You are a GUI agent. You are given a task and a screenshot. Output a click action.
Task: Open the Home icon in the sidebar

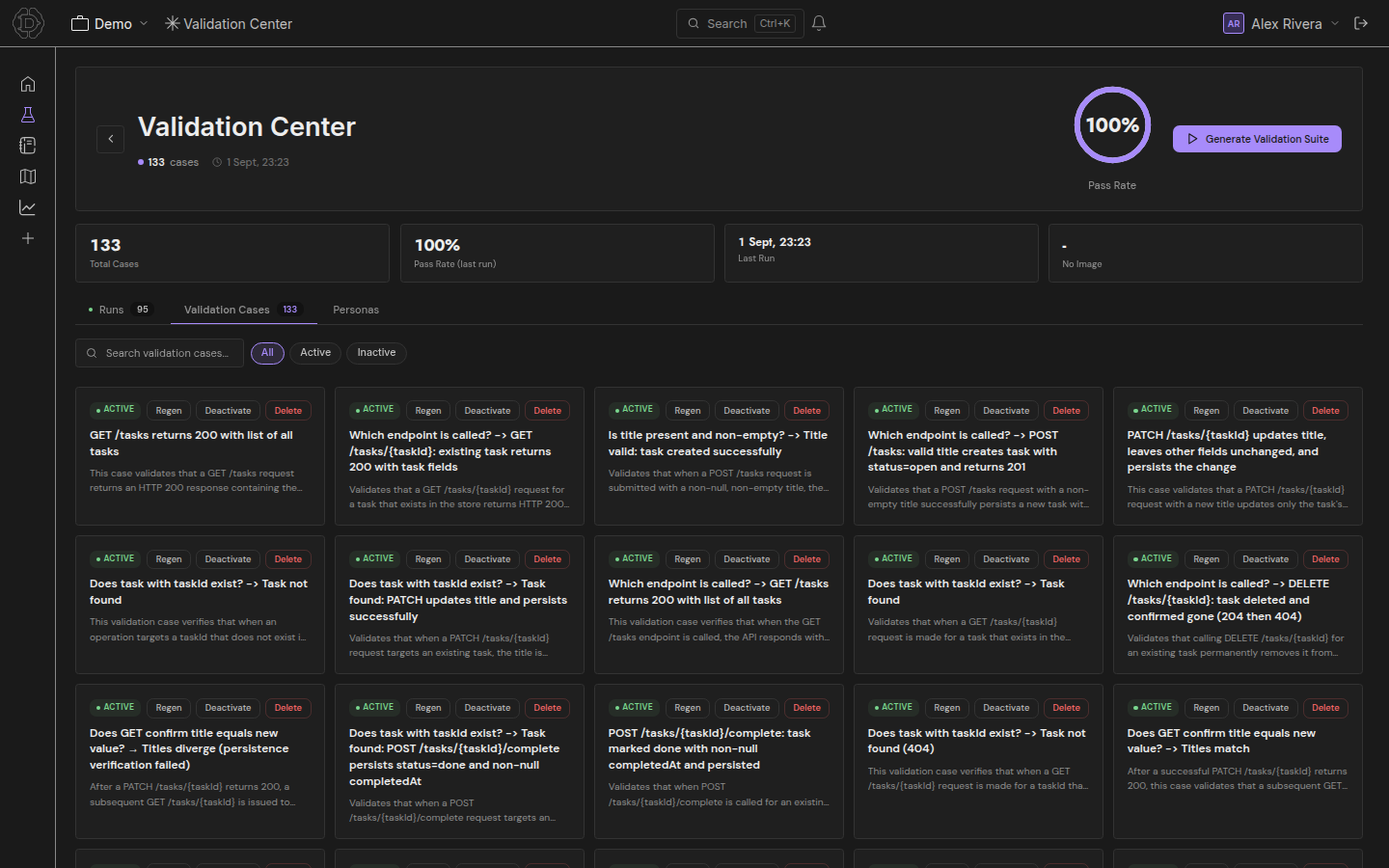(x=28, y=84)
